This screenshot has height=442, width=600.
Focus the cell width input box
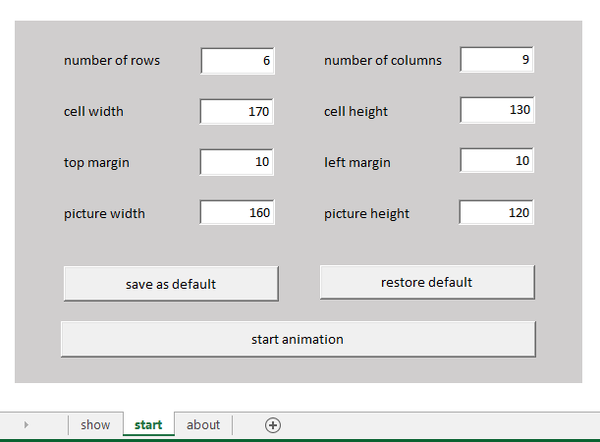pyautogui.click(x=237, y=111)
